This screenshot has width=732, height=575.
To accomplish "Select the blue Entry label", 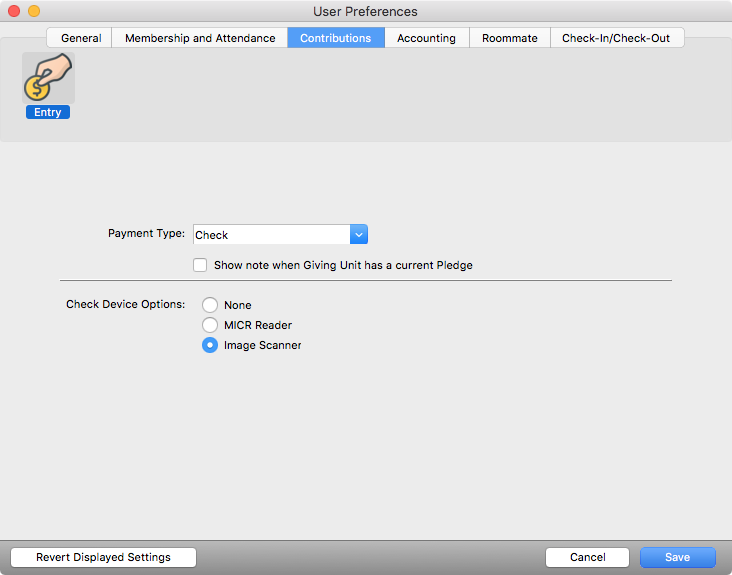I will click(48, 112).
